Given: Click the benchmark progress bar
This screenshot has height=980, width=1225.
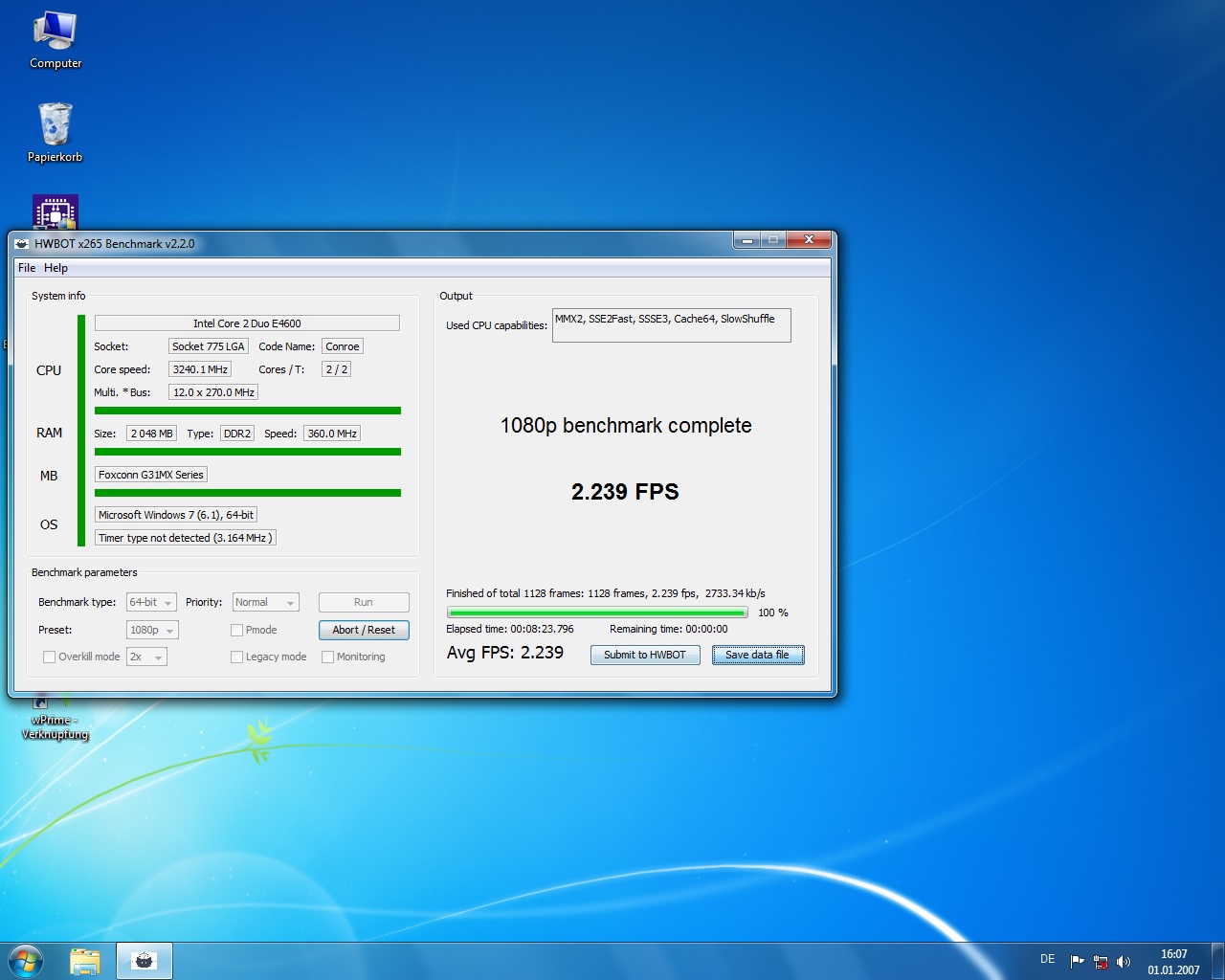Looking at the screenshot, I should click(x=597, y=612).
